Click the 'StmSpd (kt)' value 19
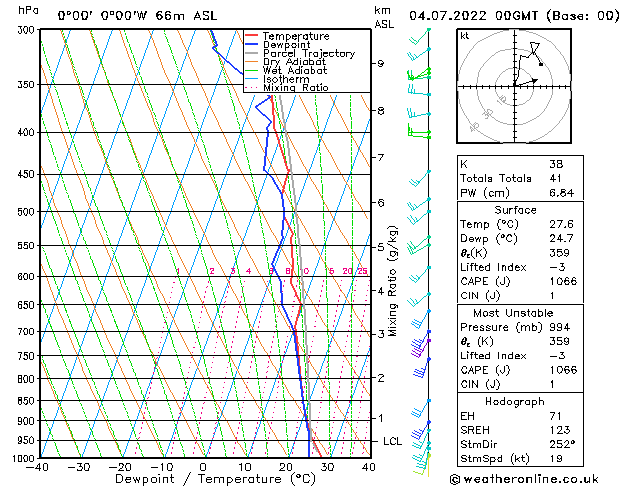 tap(556, 458)
